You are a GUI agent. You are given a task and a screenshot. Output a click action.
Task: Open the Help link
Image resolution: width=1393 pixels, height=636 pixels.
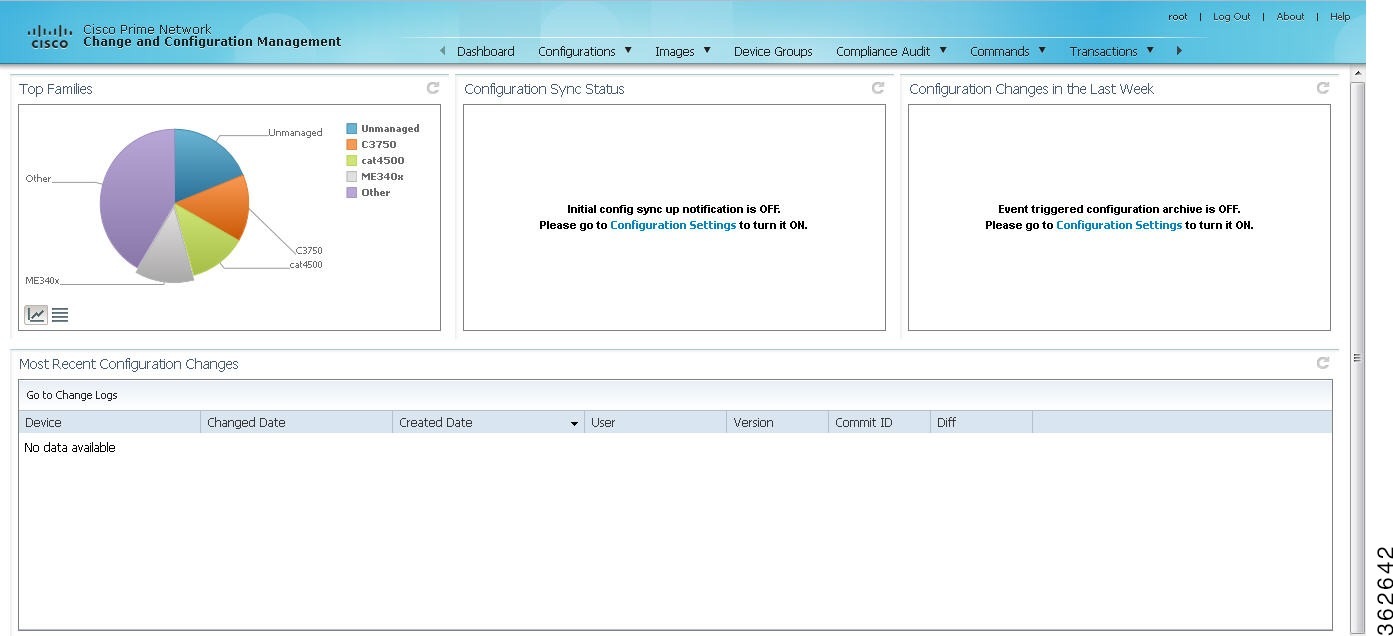(1340, 16)
